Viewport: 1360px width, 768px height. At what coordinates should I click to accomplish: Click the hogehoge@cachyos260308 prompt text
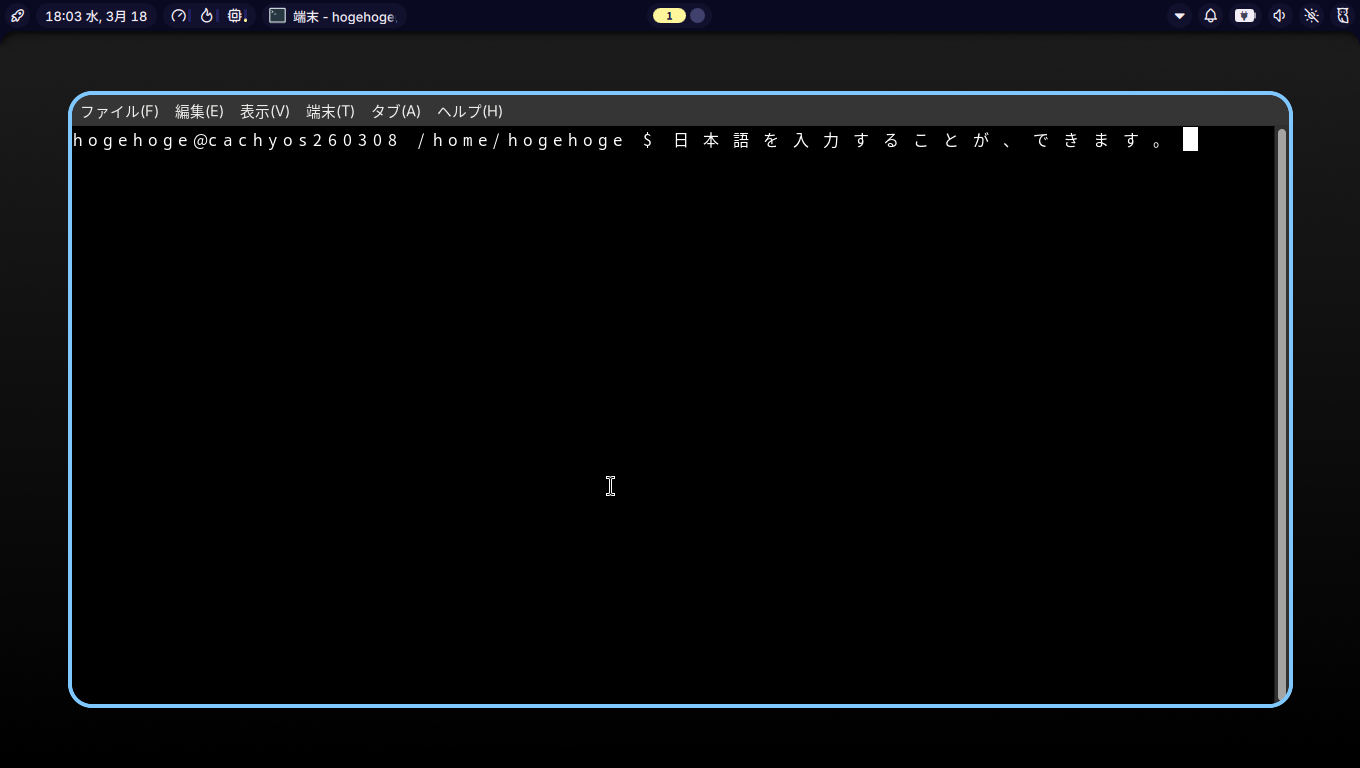(236, 140)
